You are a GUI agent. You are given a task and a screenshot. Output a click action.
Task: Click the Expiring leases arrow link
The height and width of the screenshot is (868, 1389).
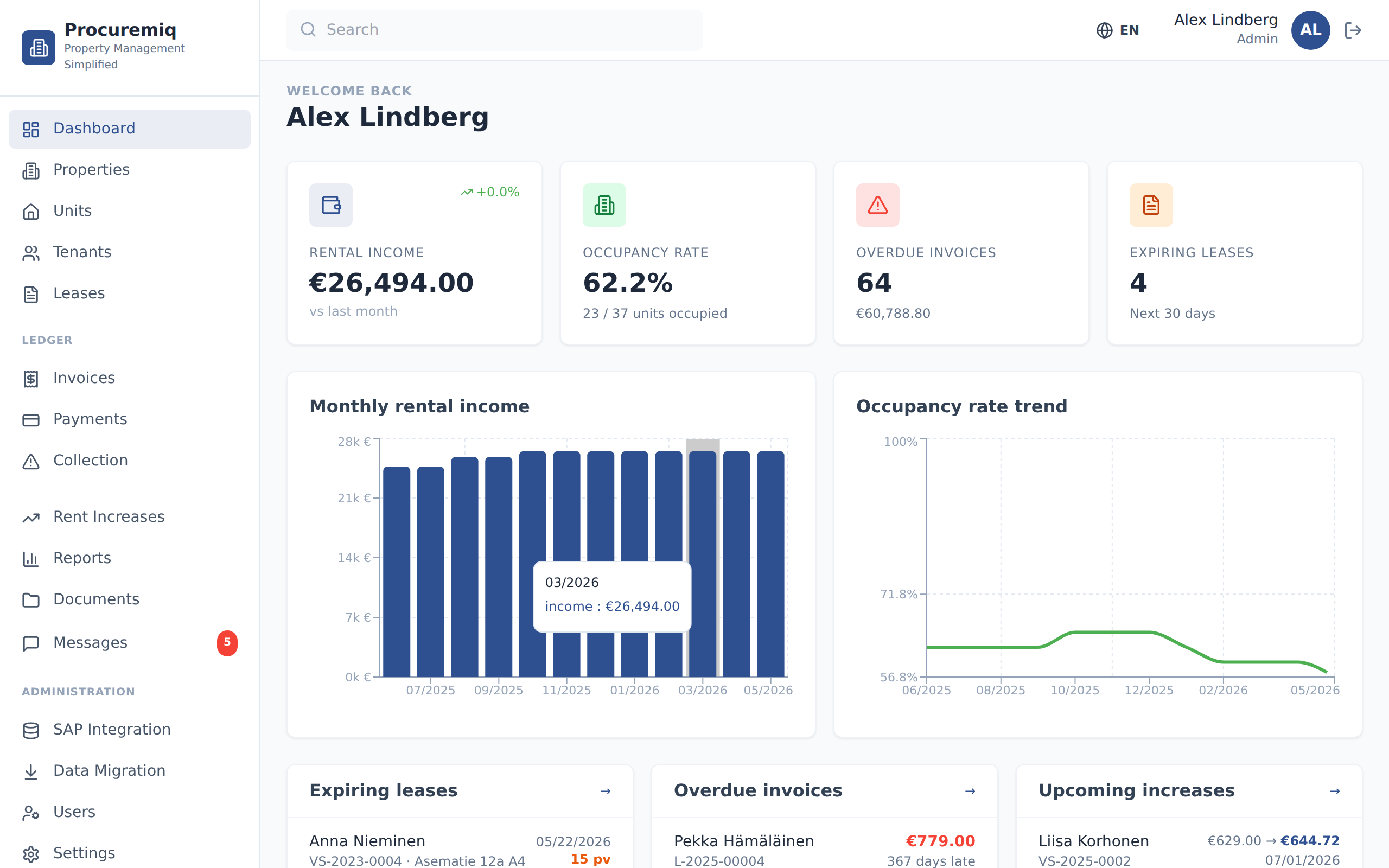click(605, 791)
